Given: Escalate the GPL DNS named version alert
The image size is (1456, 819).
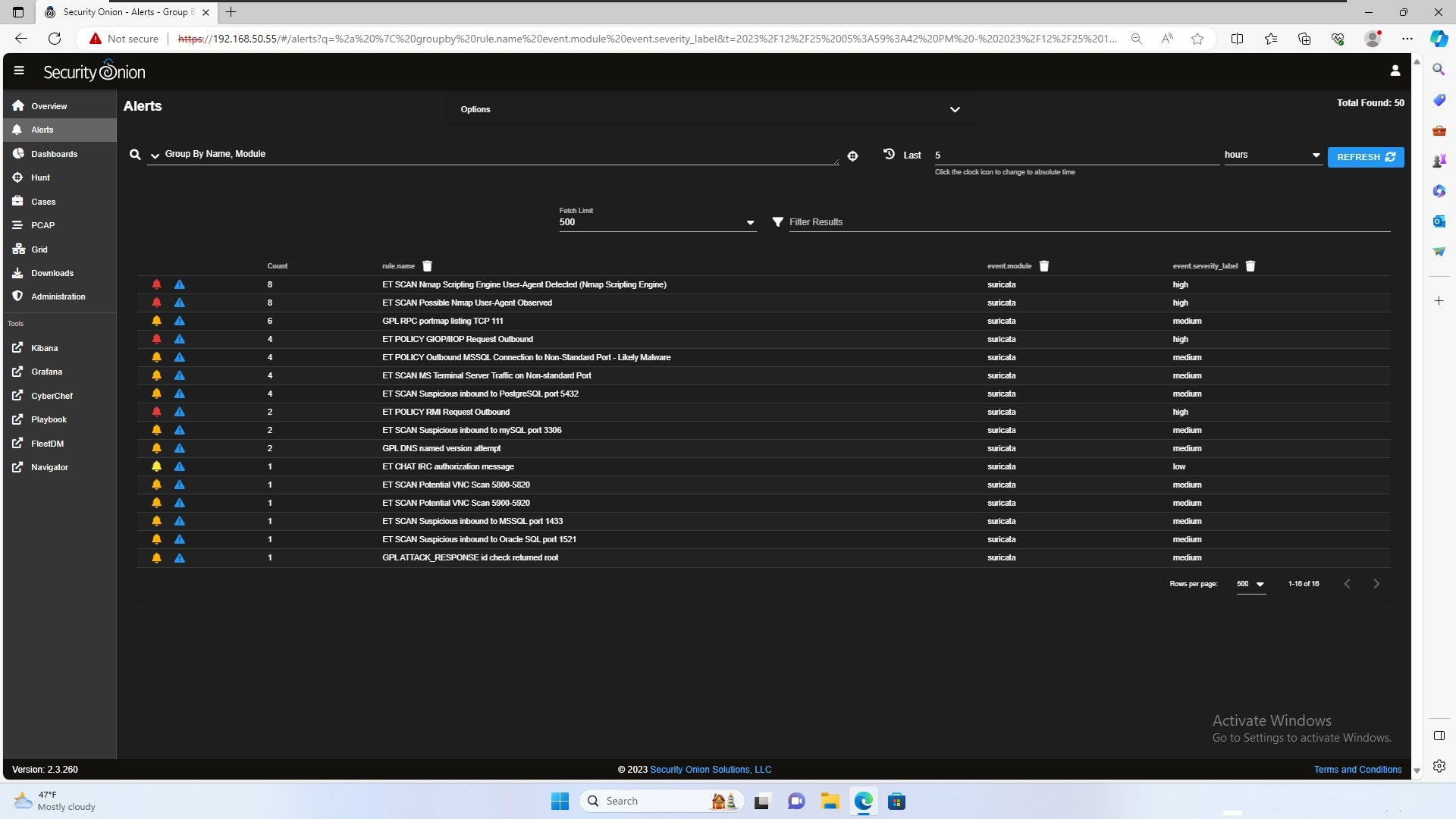Looking at the screenshot, I should pyautogui.click(x=180, y=448).
